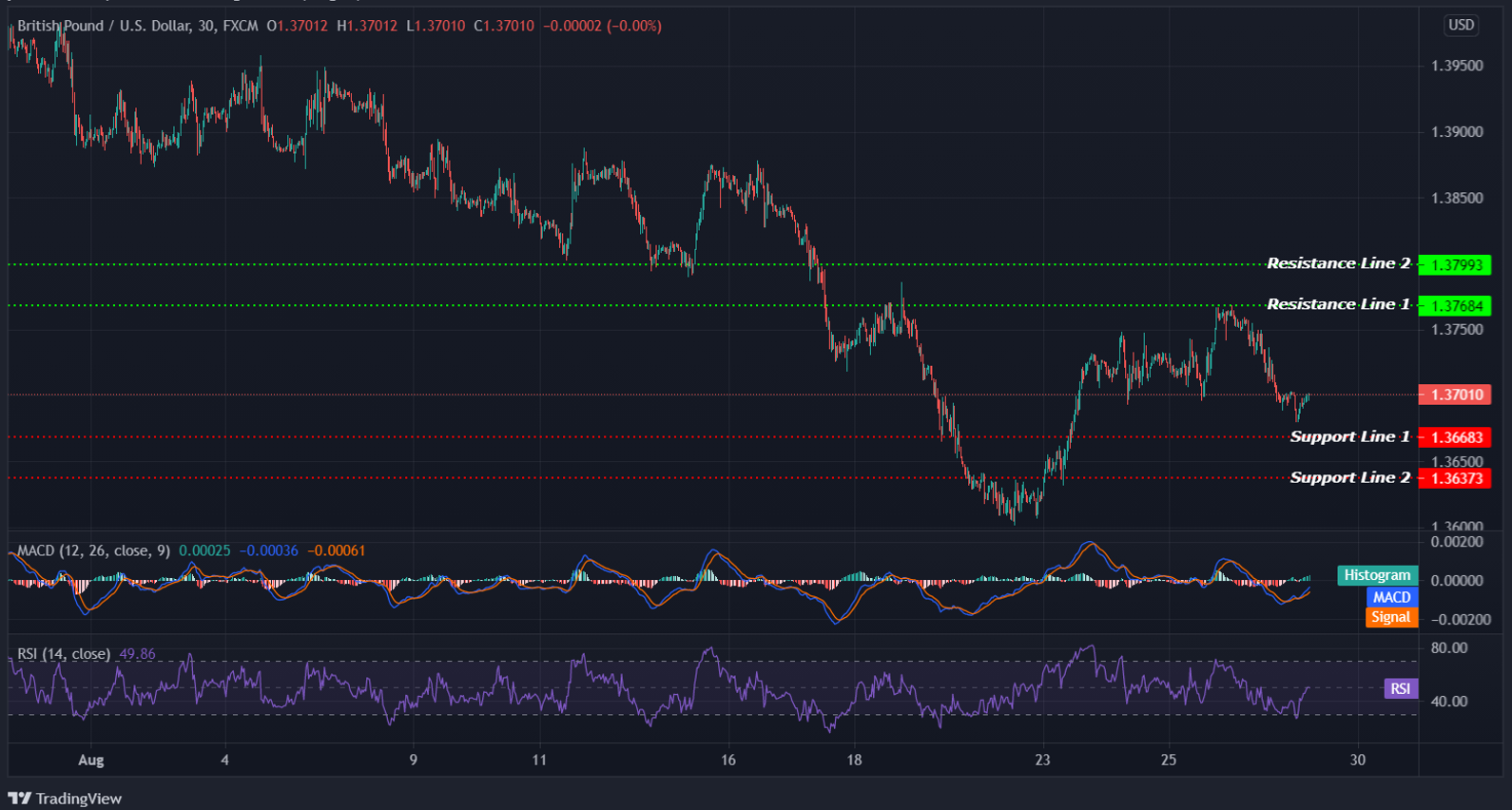Click the RSI 40.00 axis label
This screenshot has width=1512, height=810.
pyautogui.click(x=1449, y=702)
